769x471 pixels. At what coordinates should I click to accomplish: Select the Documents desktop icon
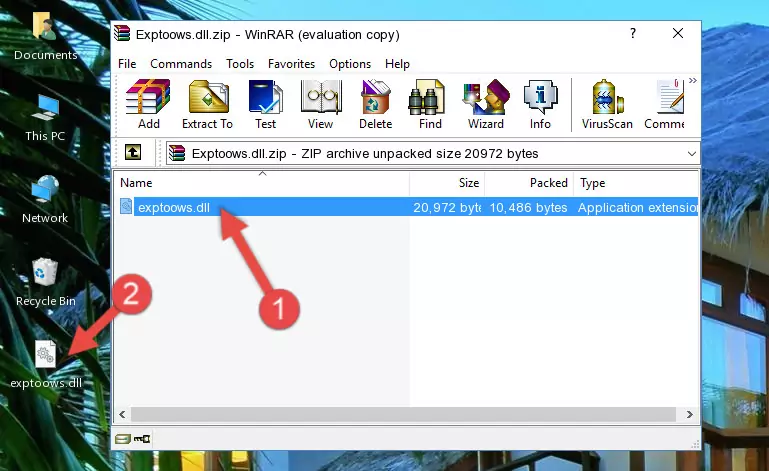(x=45, y=36)
